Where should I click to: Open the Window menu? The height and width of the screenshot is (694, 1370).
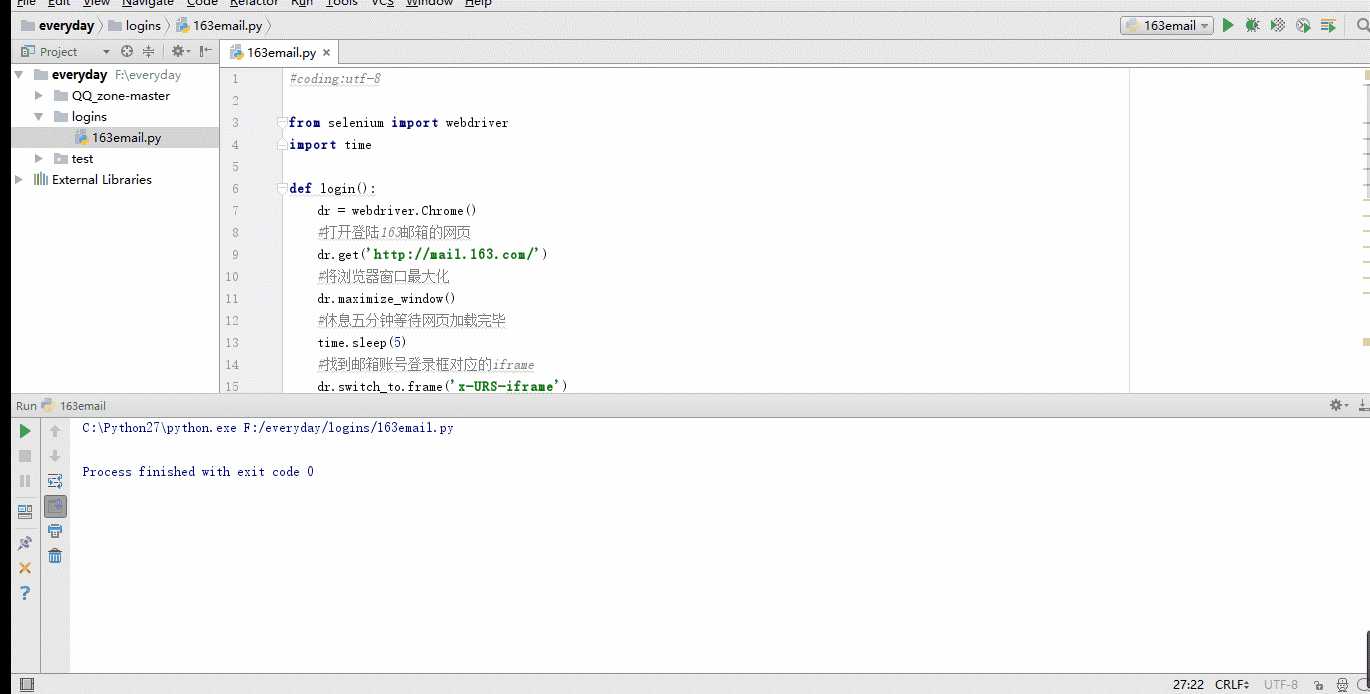429,3
